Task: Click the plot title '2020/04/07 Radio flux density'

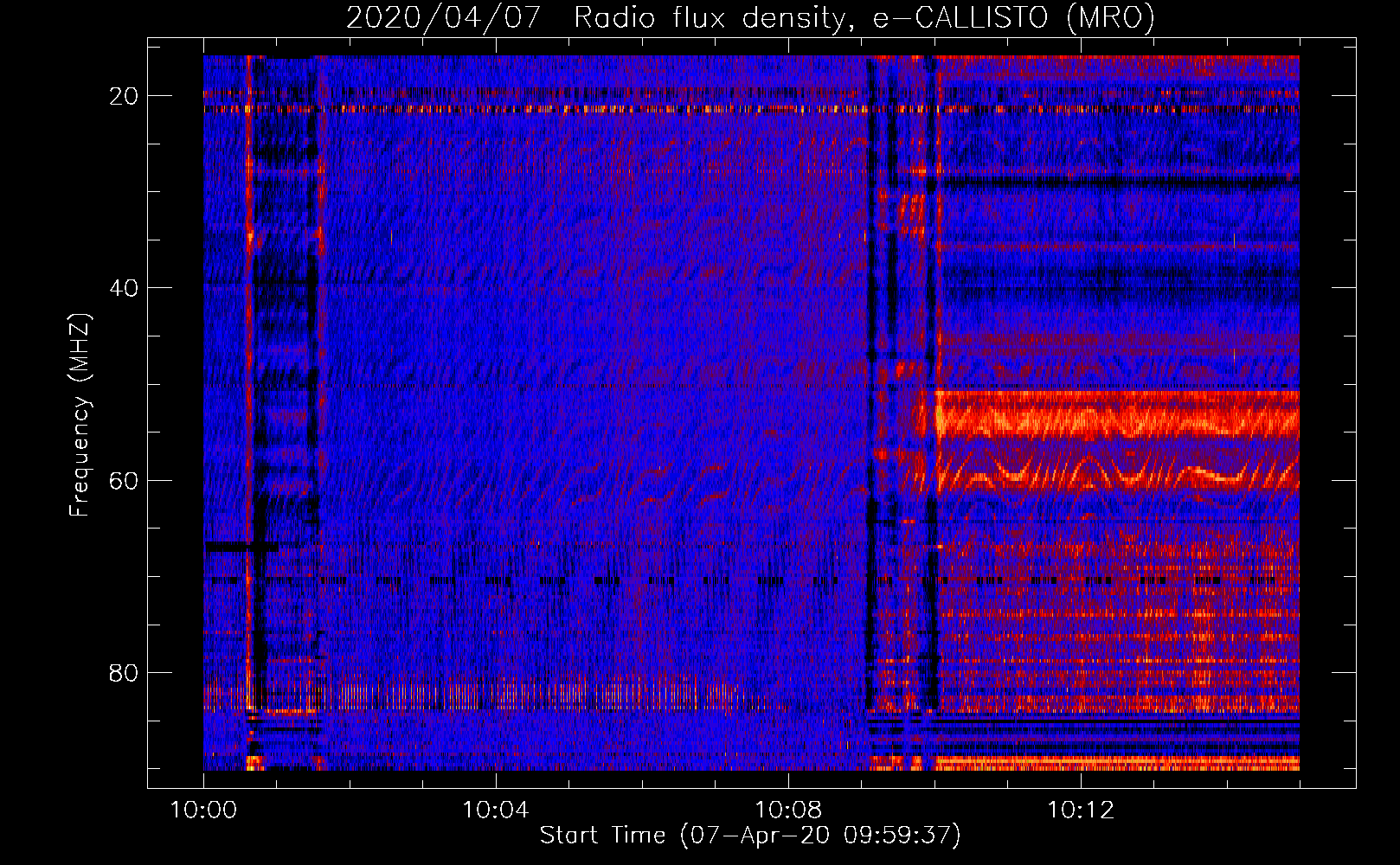Action: pyautogui.click(x=750, y=18)
